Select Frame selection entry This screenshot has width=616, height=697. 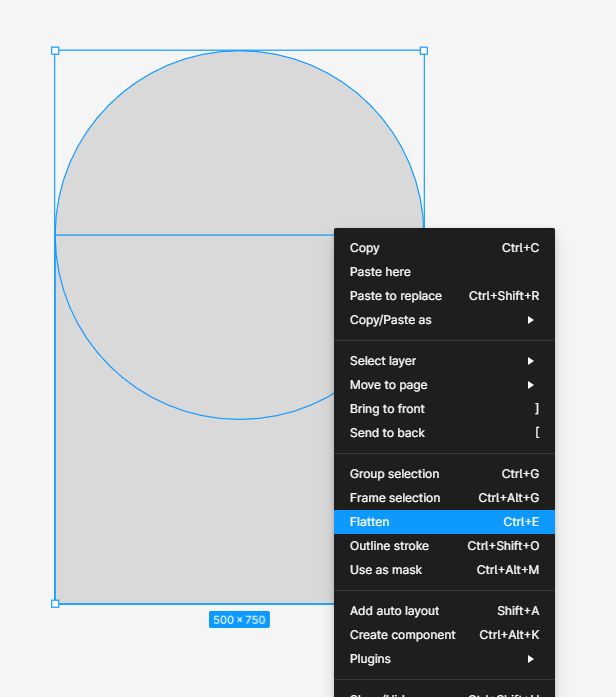click(x=444, y=498)
